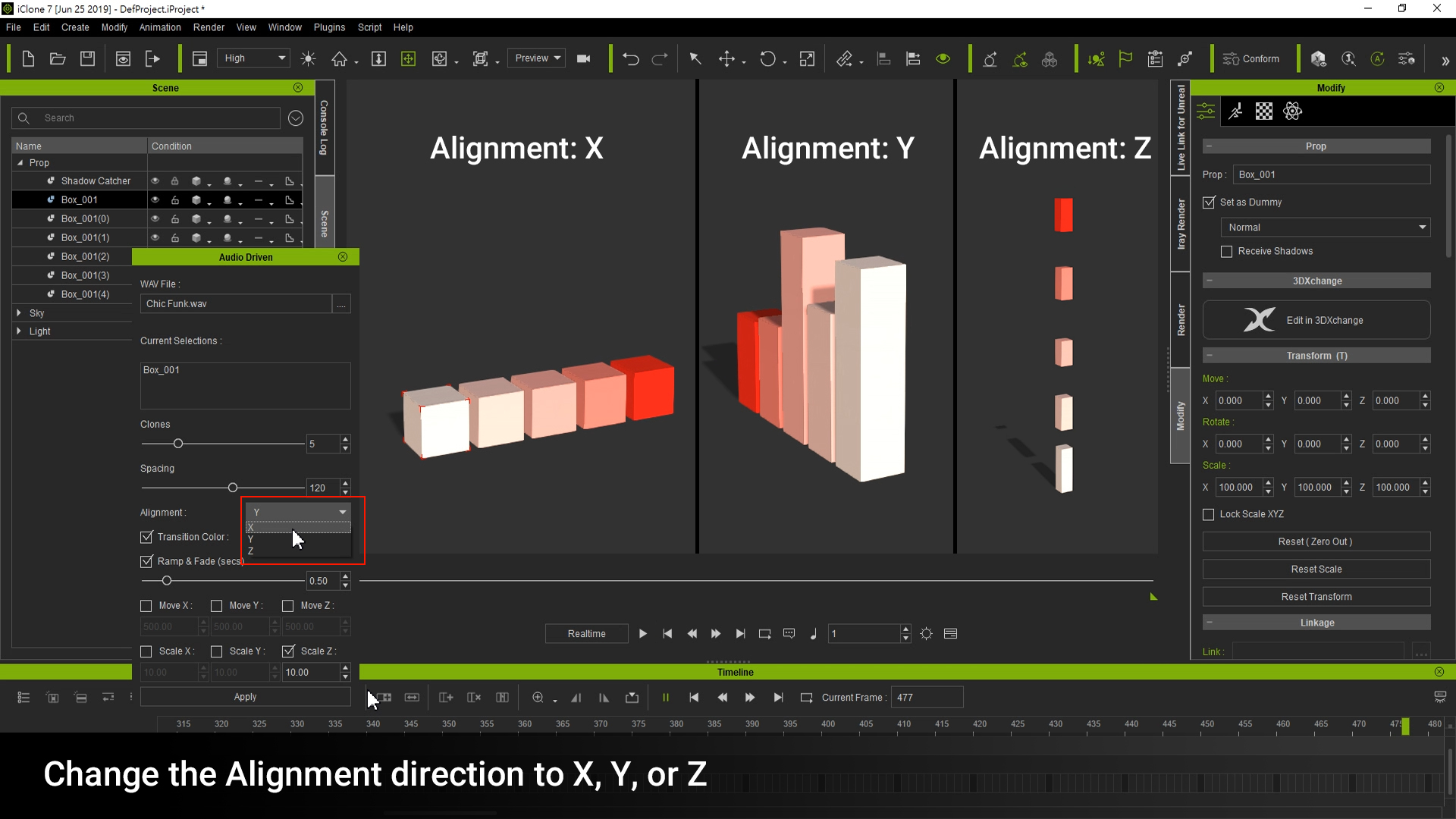1456x819 pixels.
Task: Choose Z in the Alignment dropdown list
Action: pos(298,551)
